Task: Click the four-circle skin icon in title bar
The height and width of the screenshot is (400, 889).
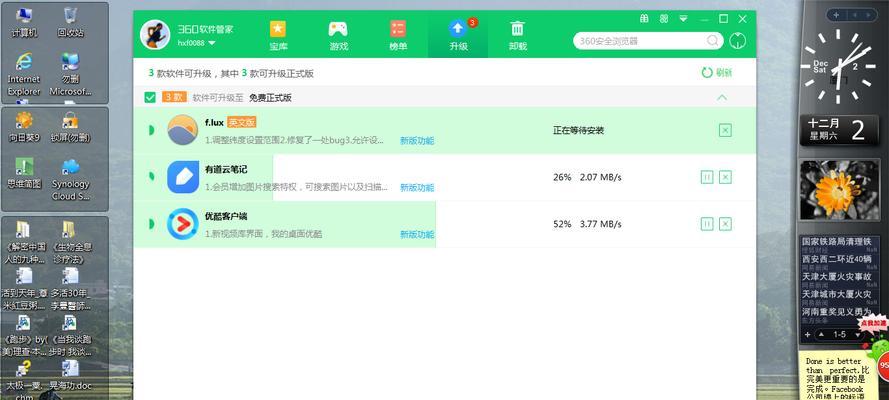Action: tap(663, 18)
